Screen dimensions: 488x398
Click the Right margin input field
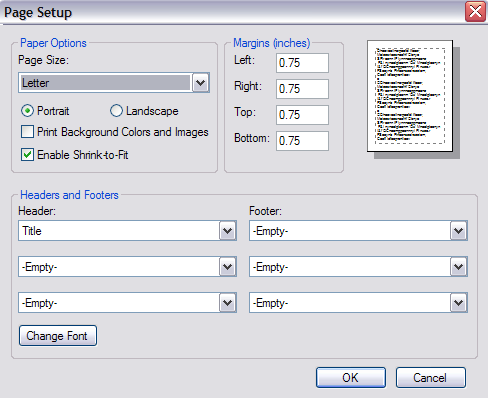(302, 89)
